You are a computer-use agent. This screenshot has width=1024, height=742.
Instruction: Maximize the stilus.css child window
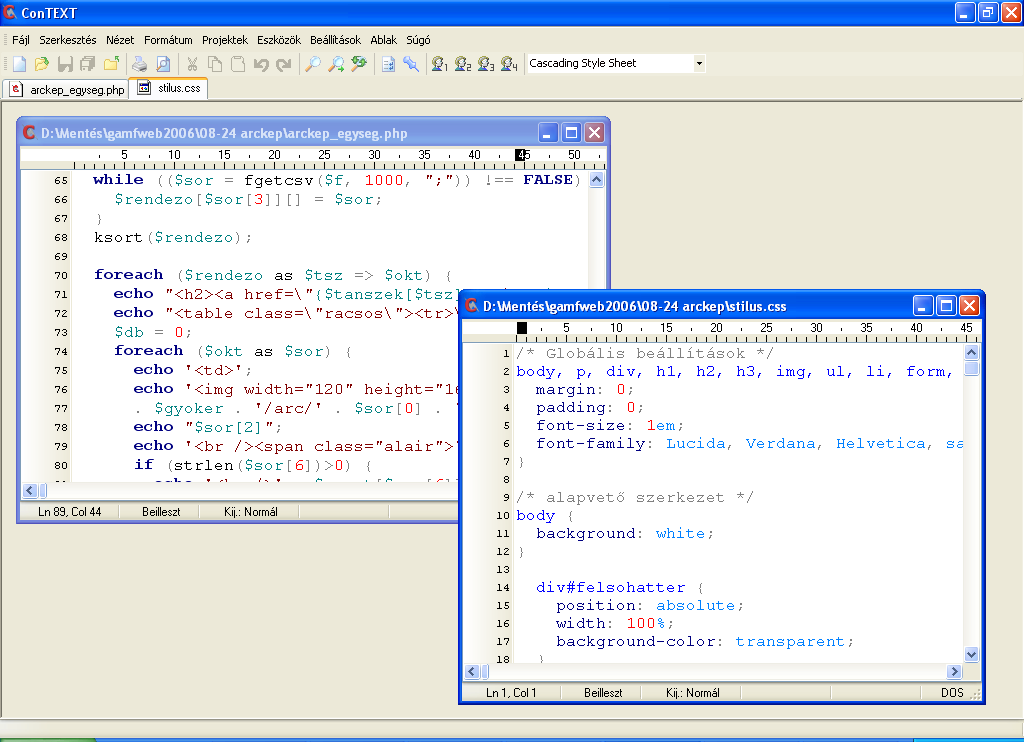click(x=946, y=306)
